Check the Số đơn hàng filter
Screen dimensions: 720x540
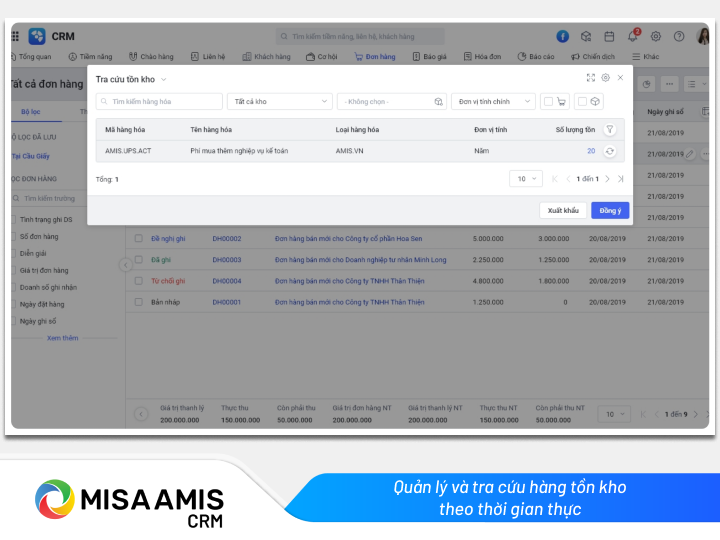pyautogui.click(x=13, y=236)
